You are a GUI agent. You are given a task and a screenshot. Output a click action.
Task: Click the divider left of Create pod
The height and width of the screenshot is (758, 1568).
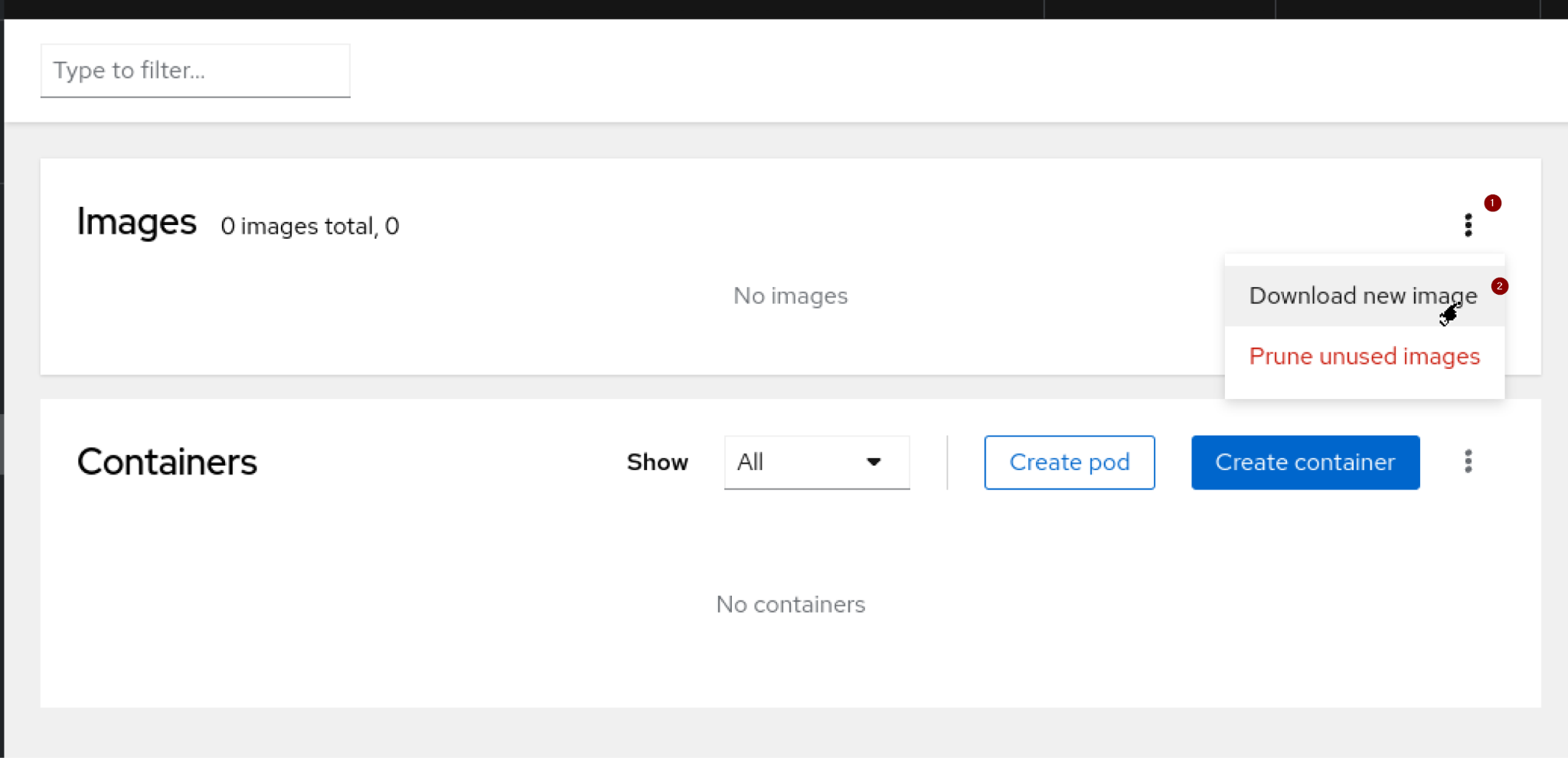pos(947,462)
